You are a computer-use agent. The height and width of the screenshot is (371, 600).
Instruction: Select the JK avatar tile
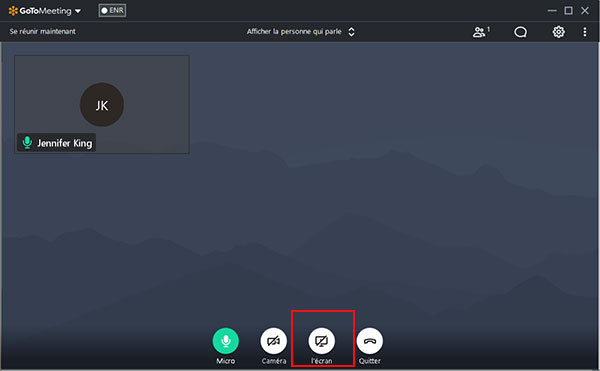102,104
